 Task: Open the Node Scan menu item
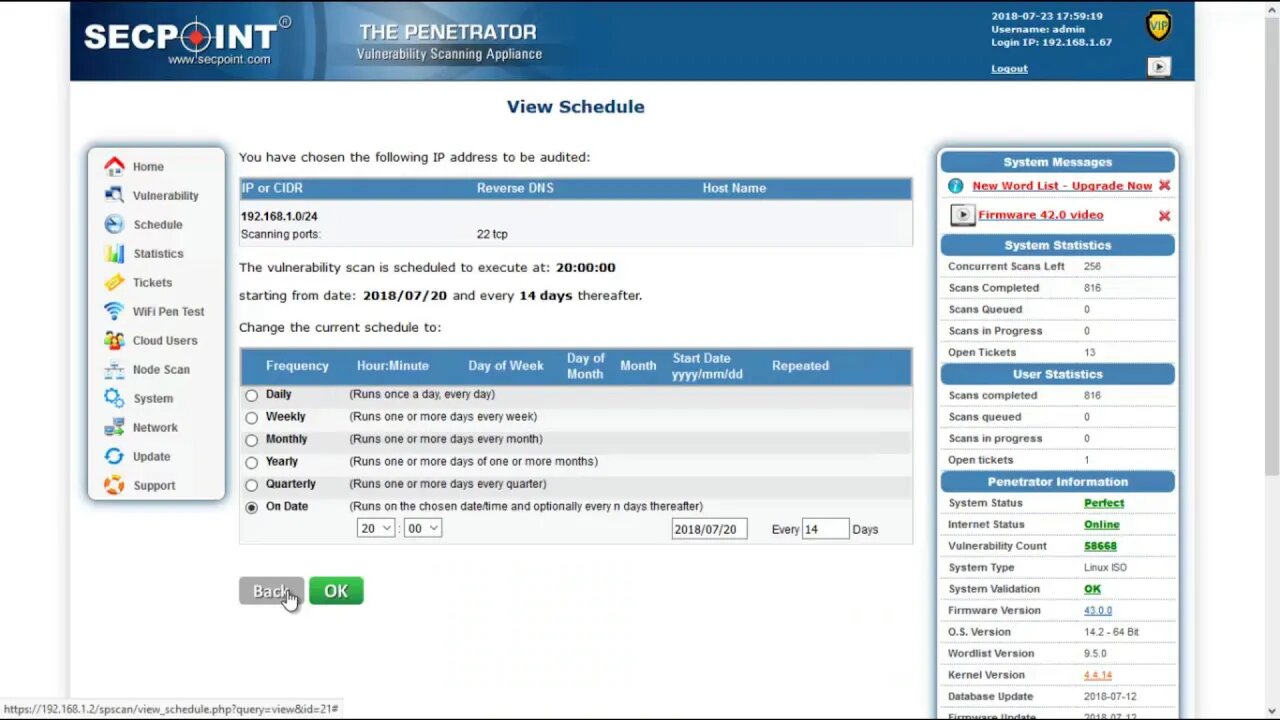point(161,370)
